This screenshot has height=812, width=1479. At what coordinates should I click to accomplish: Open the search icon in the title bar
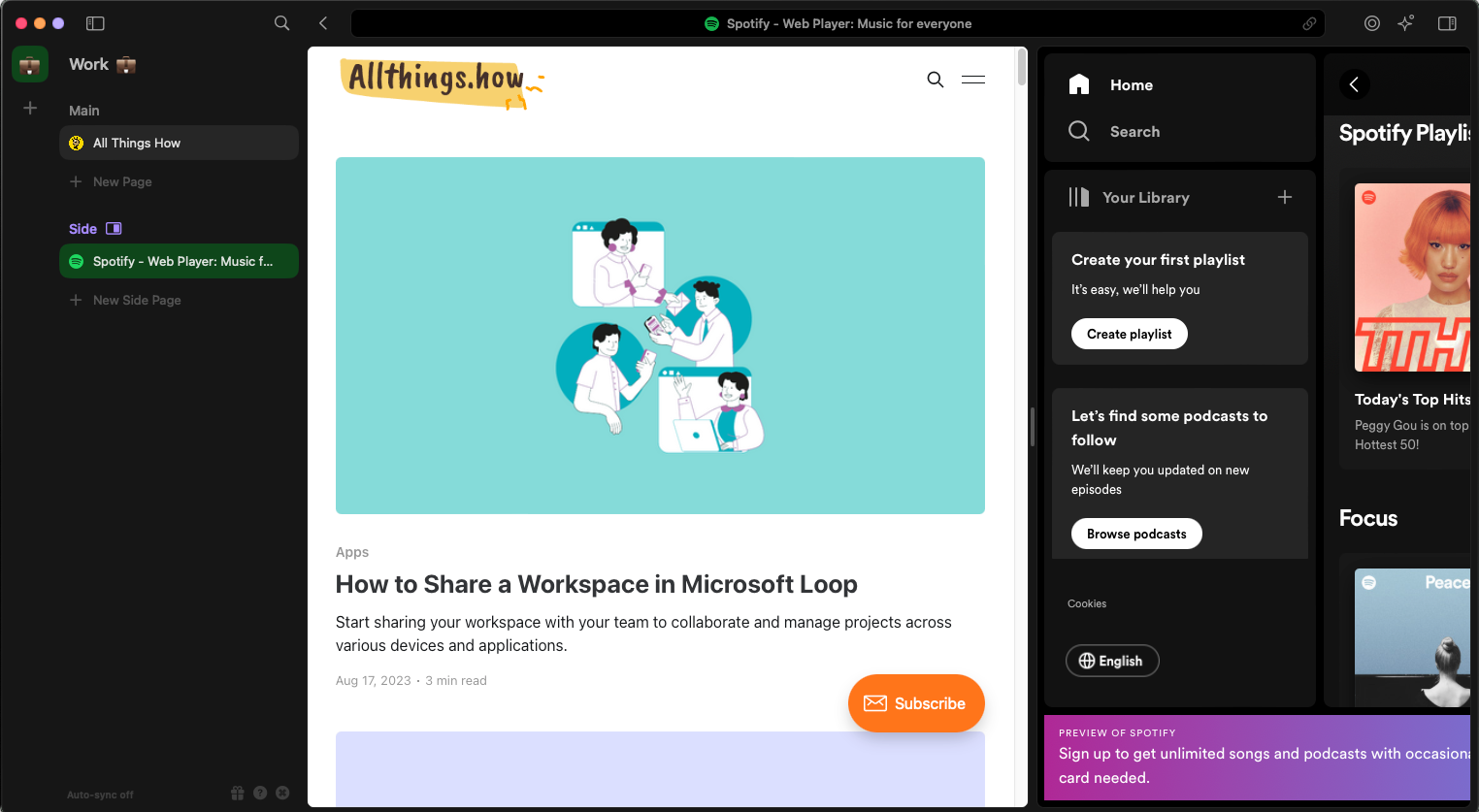[281, 23]
